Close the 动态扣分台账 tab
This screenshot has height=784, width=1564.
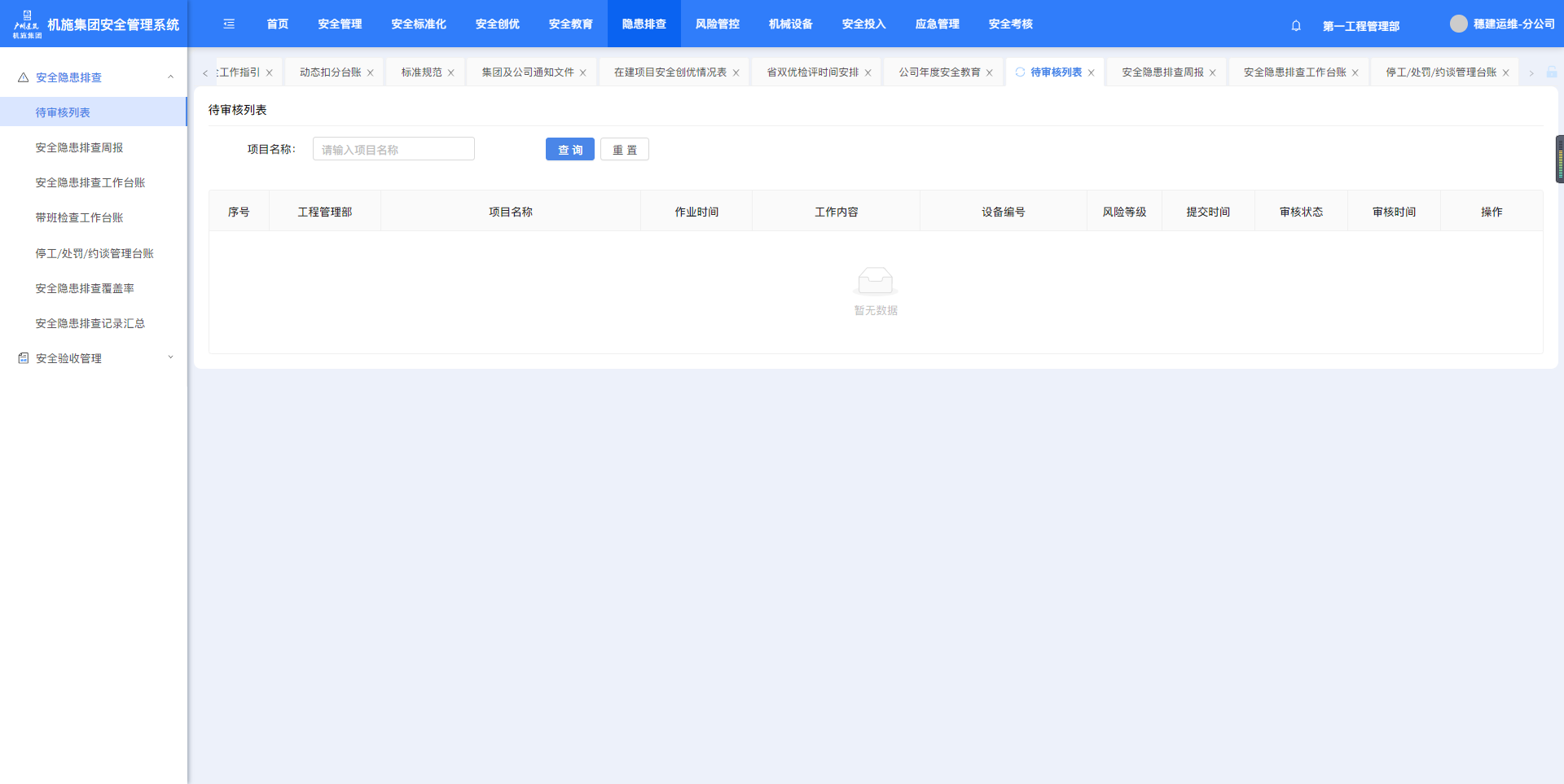371,73
